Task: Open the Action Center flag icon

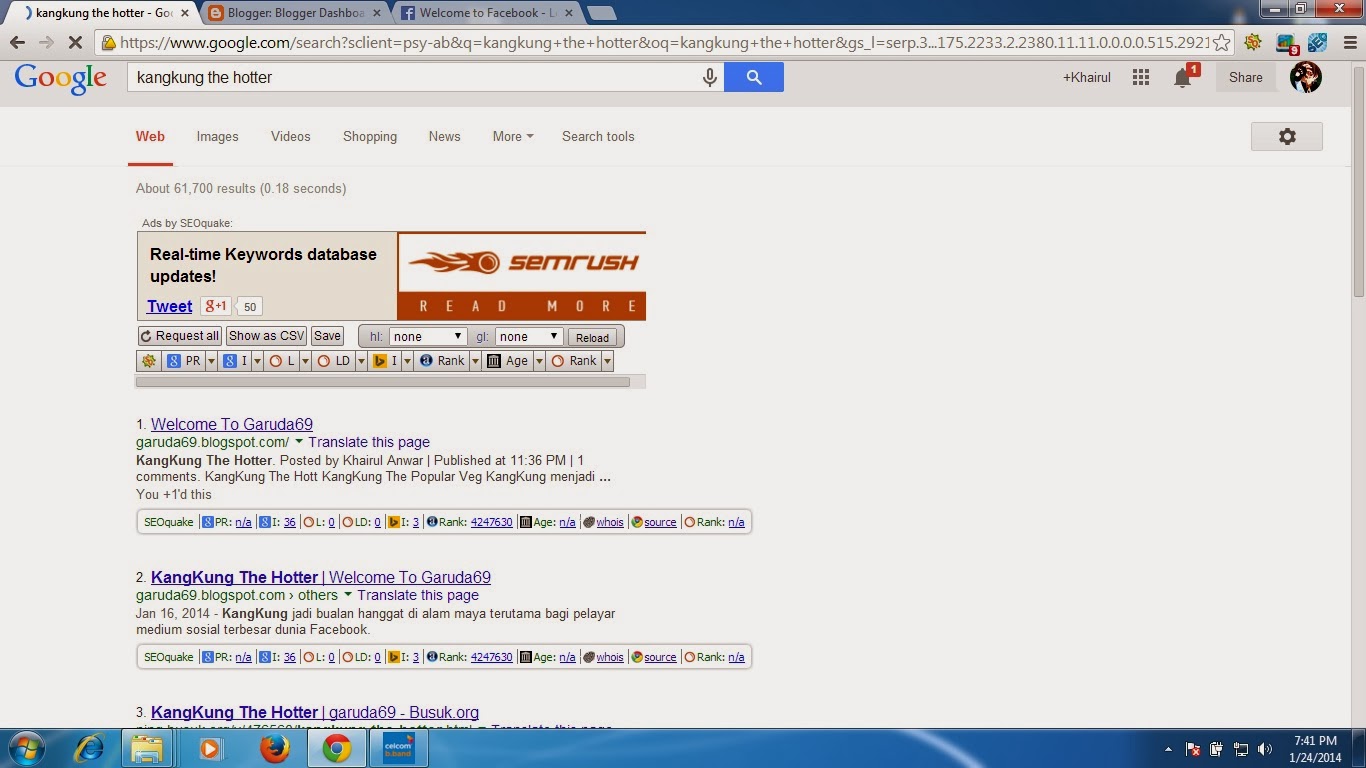Action: coord(1193,749)
